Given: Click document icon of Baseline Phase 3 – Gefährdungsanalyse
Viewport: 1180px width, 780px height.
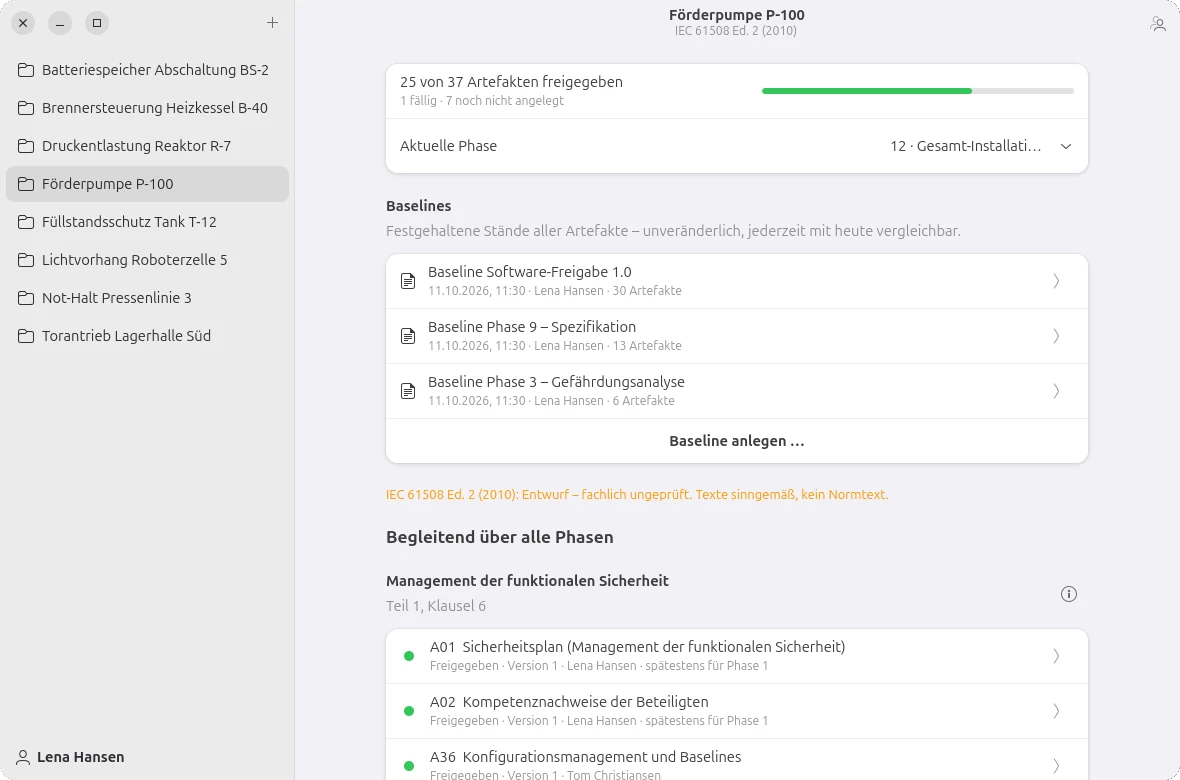Looking at the screenshot, I should [x=408, y=391].
